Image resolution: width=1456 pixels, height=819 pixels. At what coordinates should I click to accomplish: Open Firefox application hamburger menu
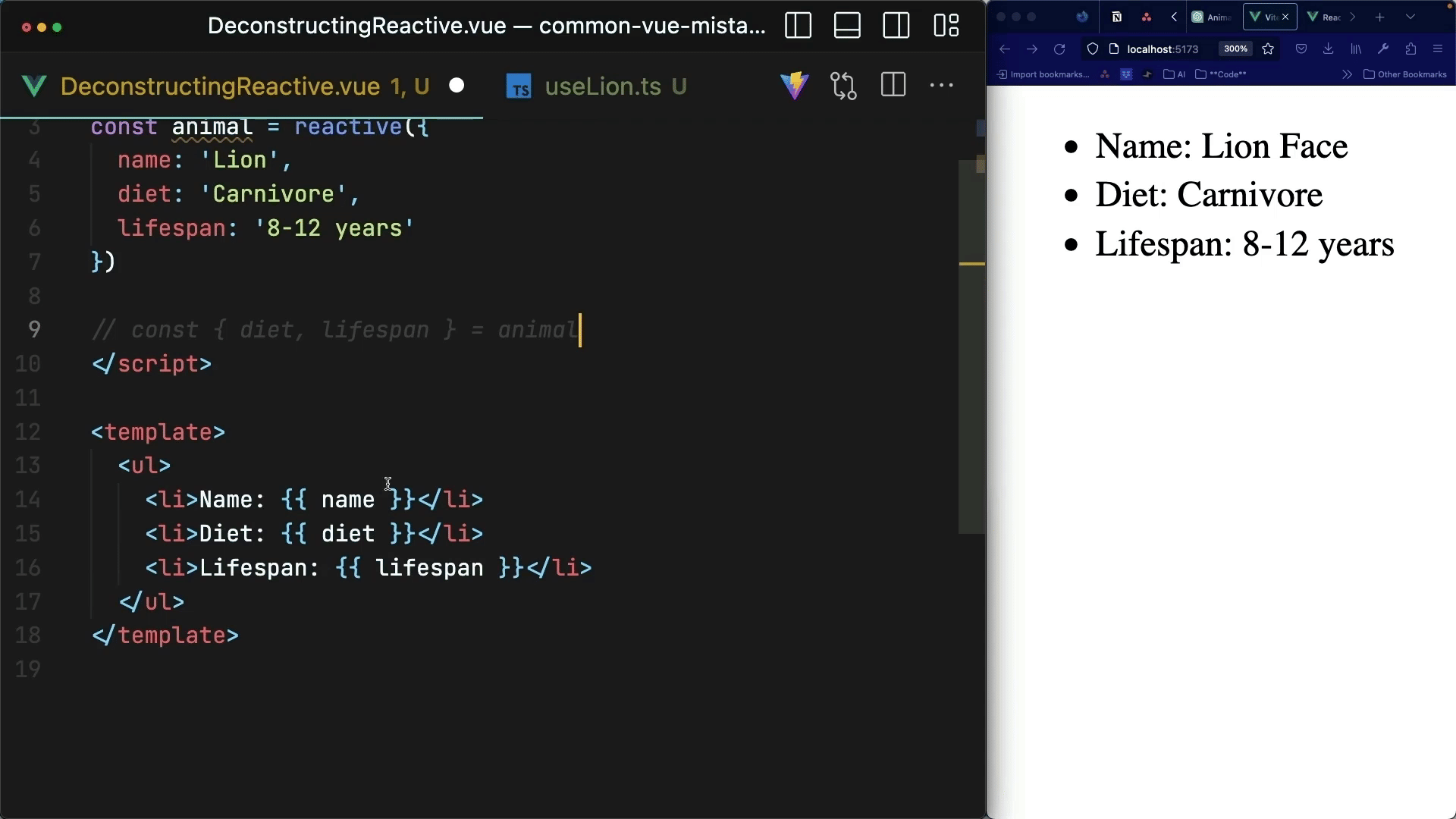coord(1438,49)
